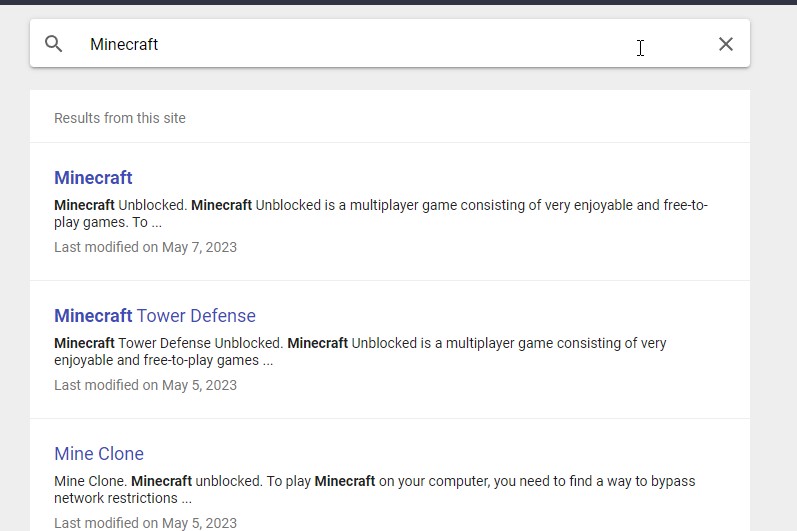Open the Minecraft result link
797x531 pixels.
tap(93, 178)
